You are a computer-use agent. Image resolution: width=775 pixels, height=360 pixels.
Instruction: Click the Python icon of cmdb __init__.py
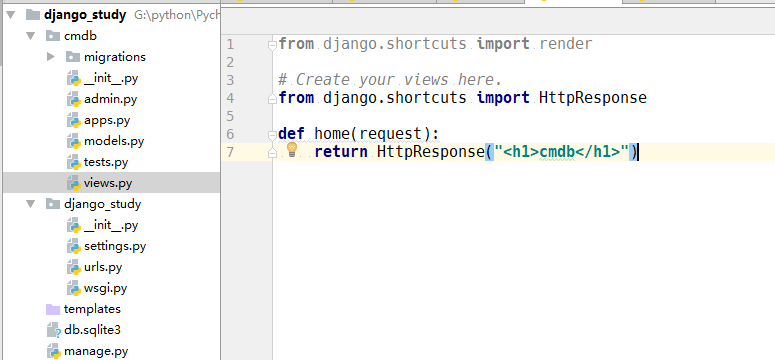tap(74, 78)
